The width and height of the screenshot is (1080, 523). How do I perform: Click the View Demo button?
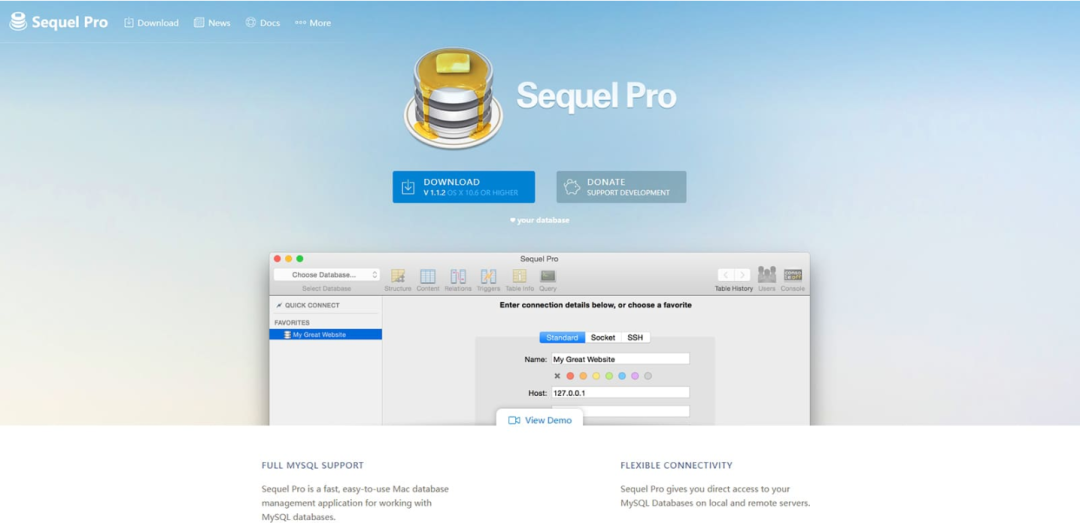(539, 420)
